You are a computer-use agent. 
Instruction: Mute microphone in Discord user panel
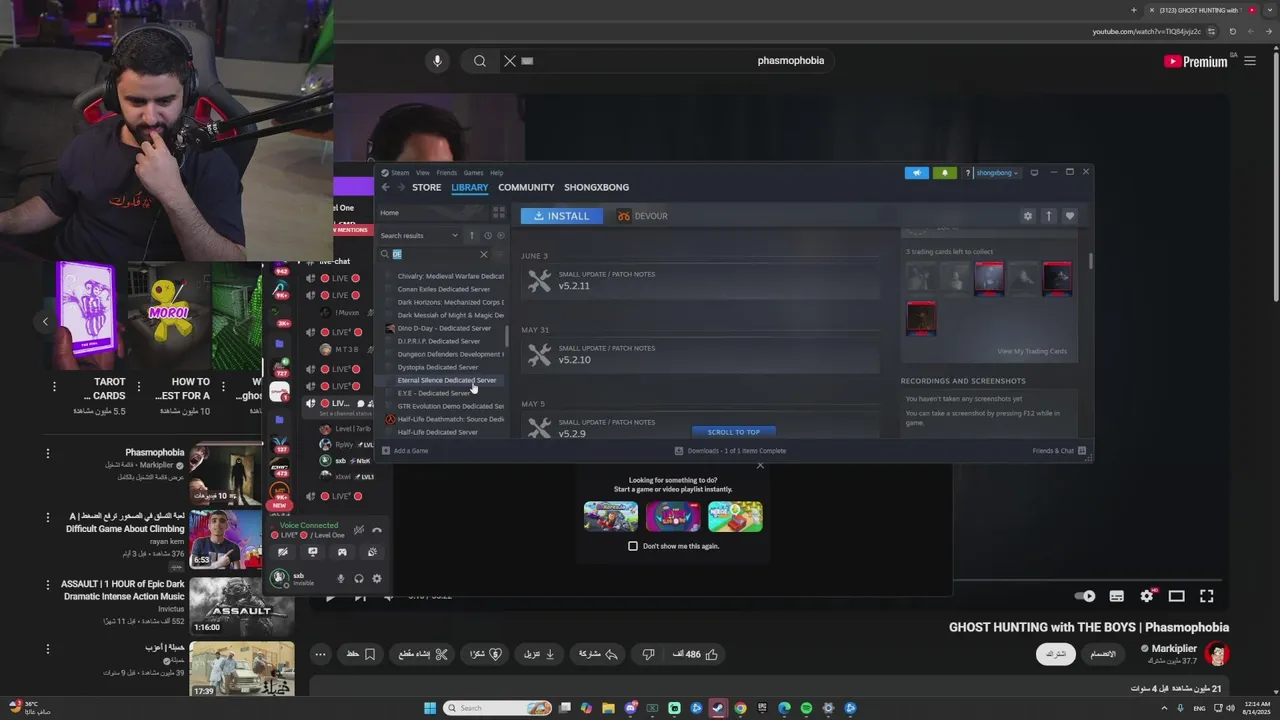340,578
